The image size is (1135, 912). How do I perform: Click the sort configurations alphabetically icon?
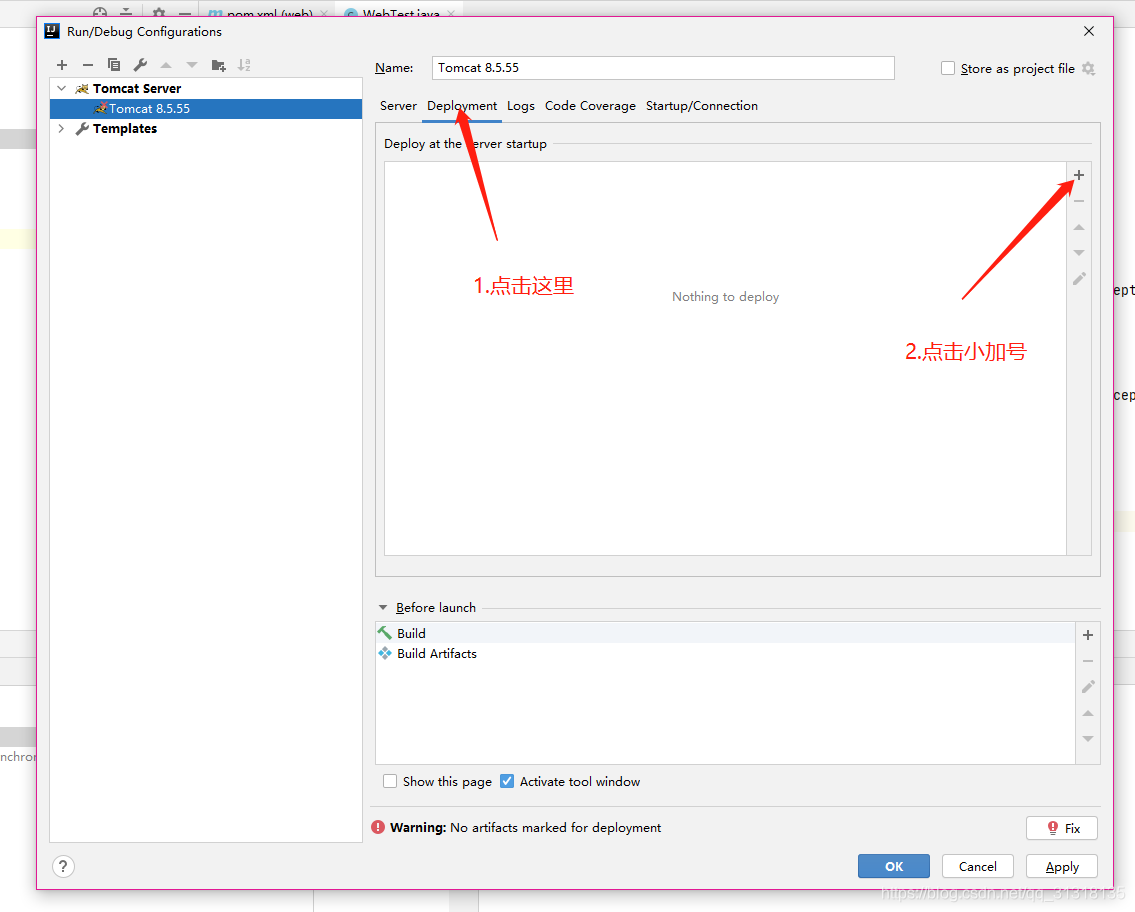coord(244,64)
